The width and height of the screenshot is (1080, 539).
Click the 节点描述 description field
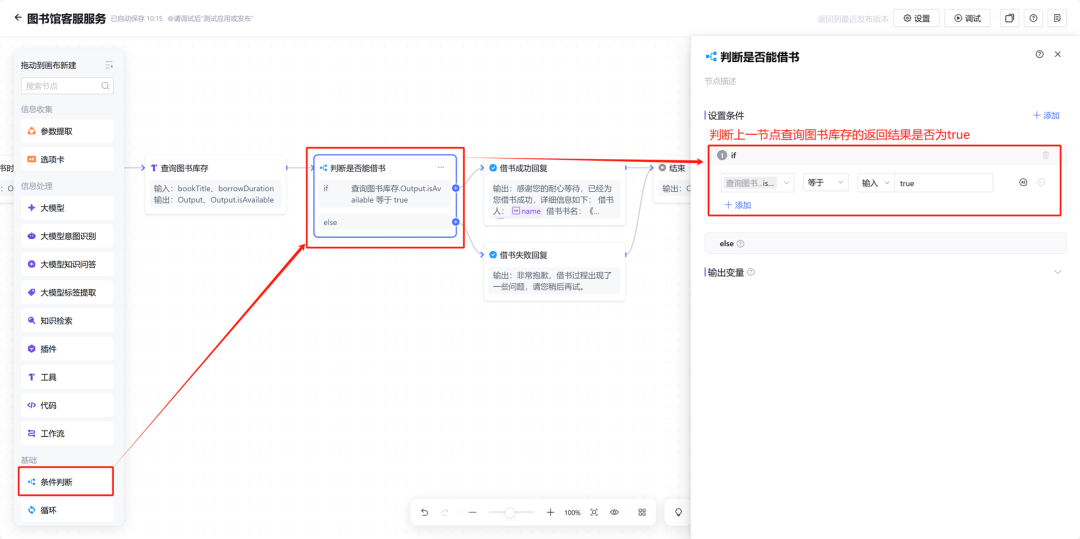click(x=720, y=81)
